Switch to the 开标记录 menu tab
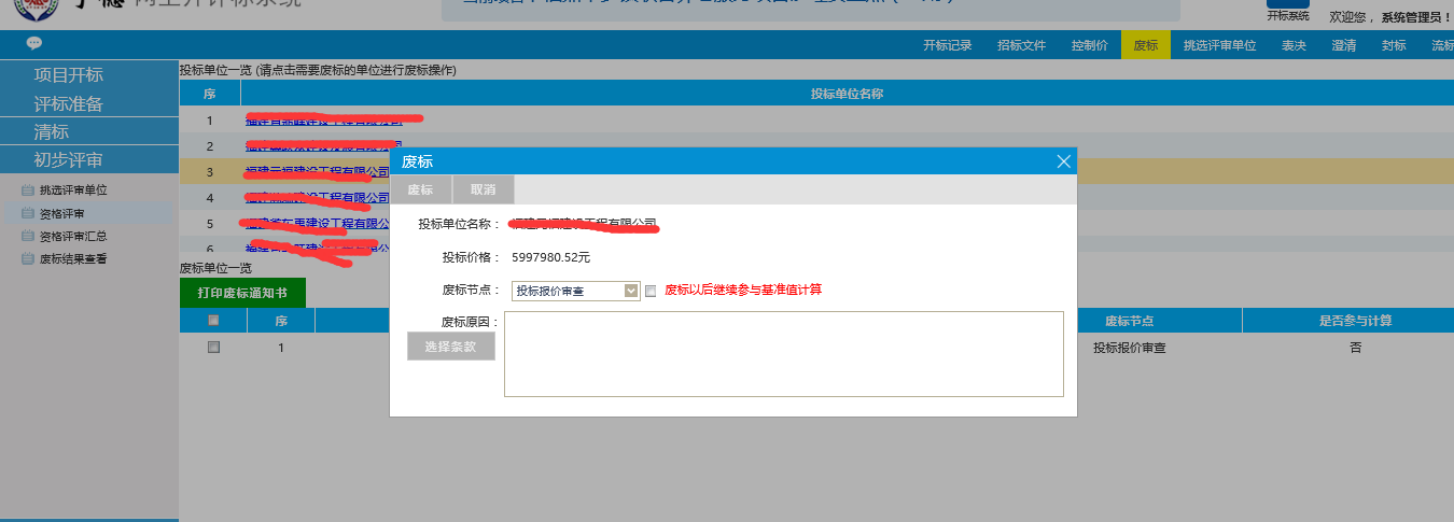Screen dimensions: 1455x523 [x=947, y=45]
